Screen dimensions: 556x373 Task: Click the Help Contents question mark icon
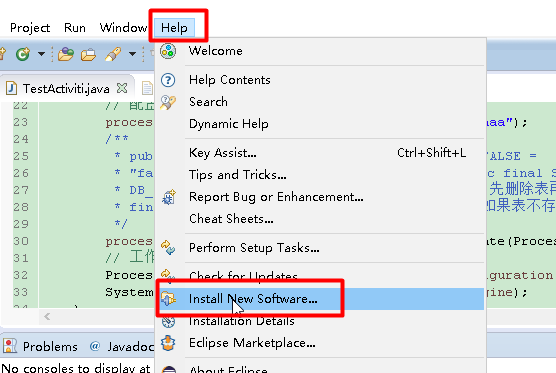click(168, 80)
